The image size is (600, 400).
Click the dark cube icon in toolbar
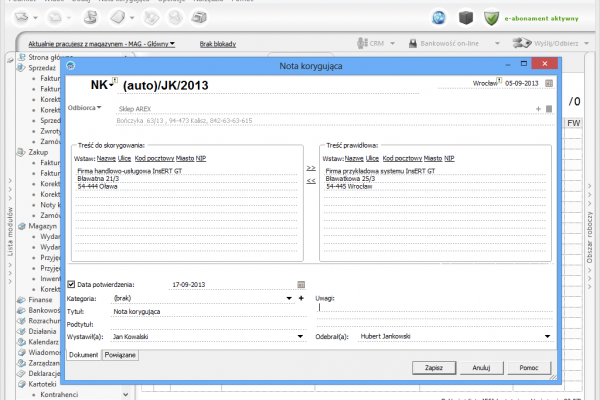click(x=465, y=17)
